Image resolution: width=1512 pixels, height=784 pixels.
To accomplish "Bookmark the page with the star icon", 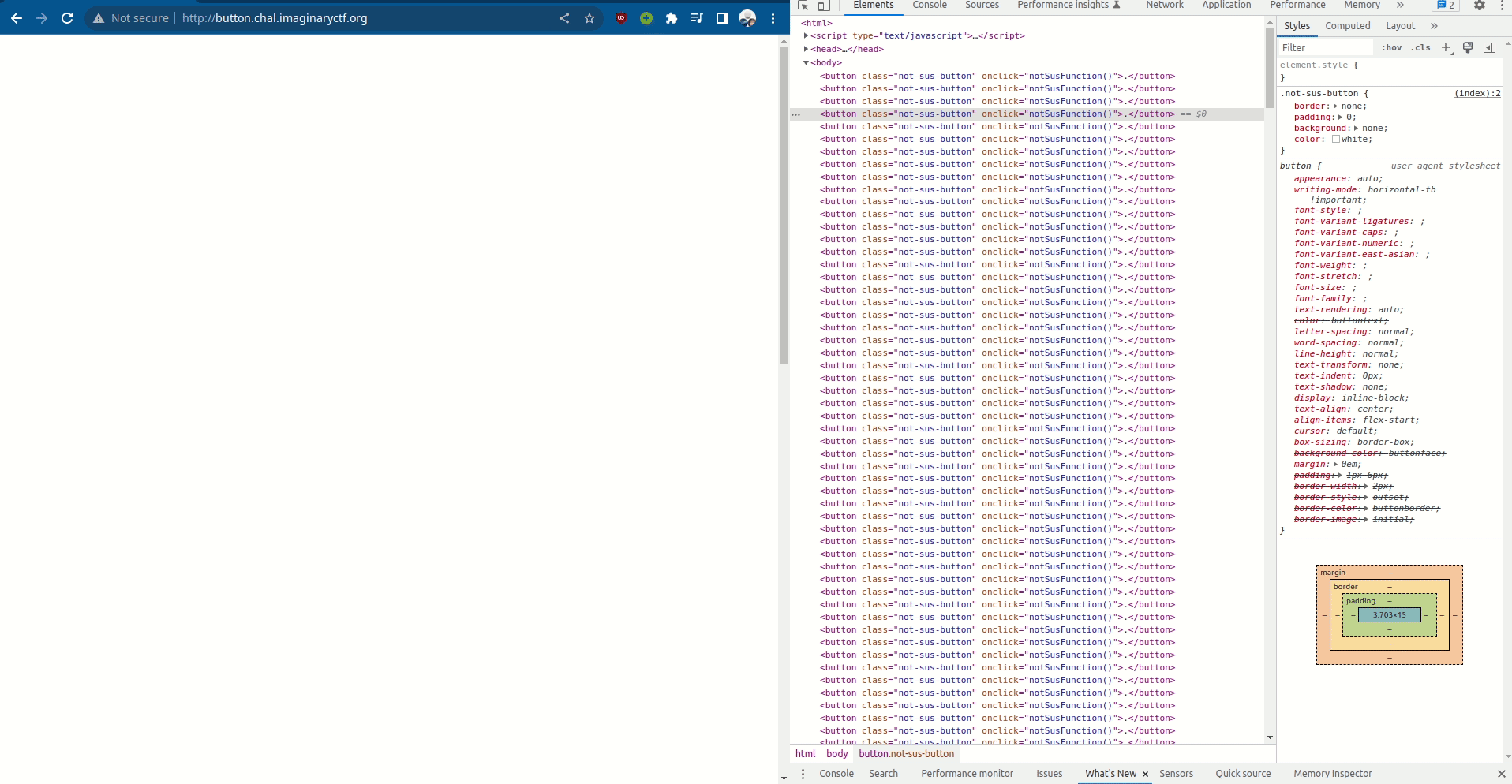I will [589, 18].
